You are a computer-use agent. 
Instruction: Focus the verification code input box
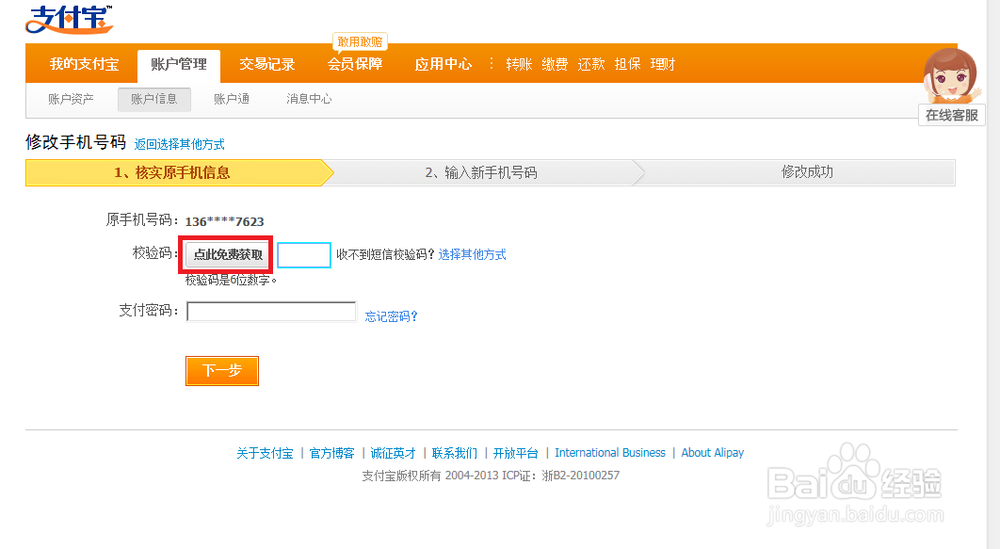click(x=304, y=255)
